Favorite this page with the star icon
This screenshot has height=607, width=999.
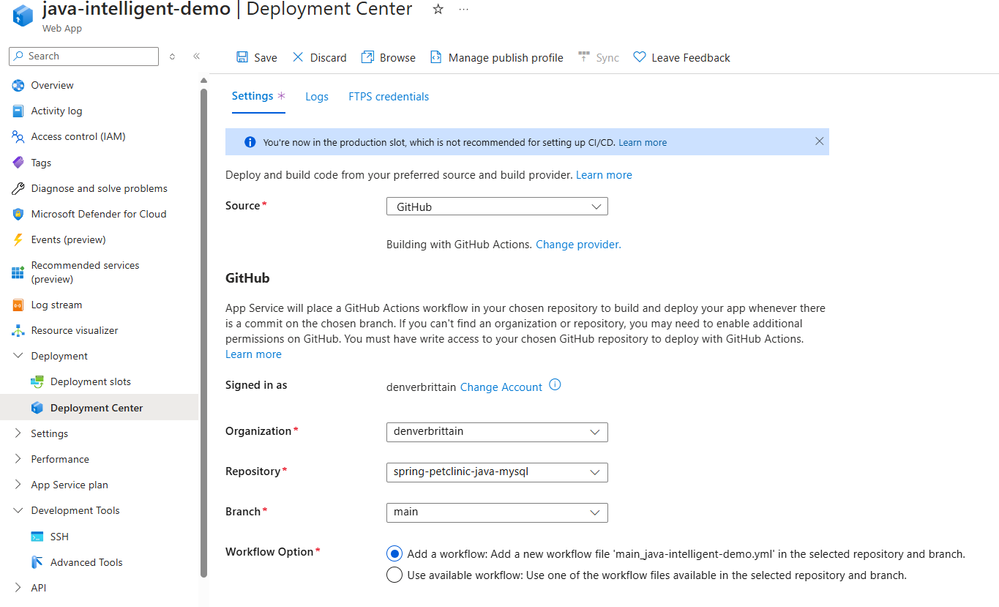438,10
